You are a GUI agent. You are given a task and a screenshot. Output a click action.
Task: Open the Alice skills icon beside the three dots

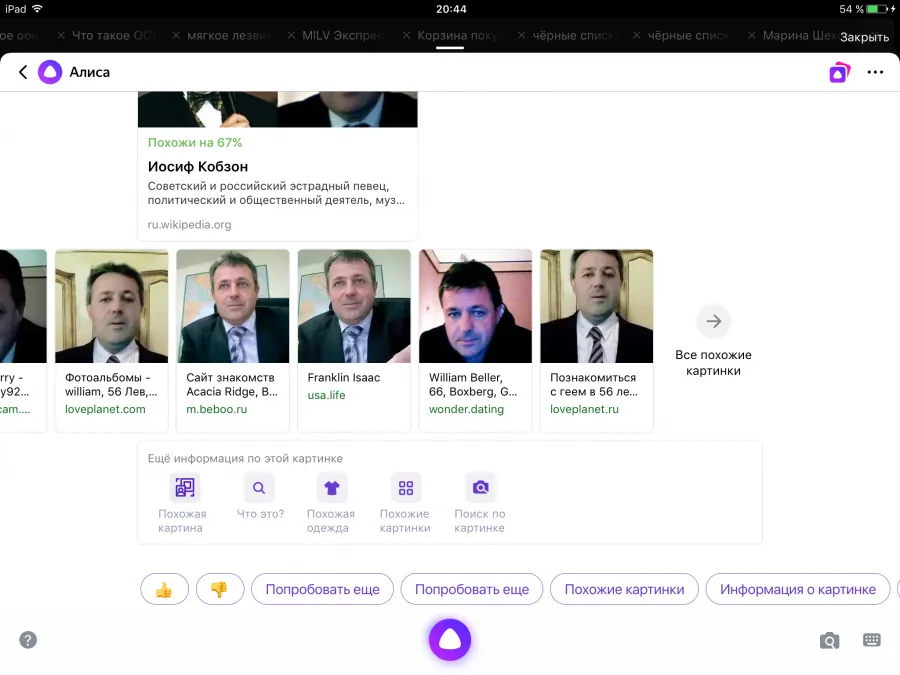pos(839,72)
